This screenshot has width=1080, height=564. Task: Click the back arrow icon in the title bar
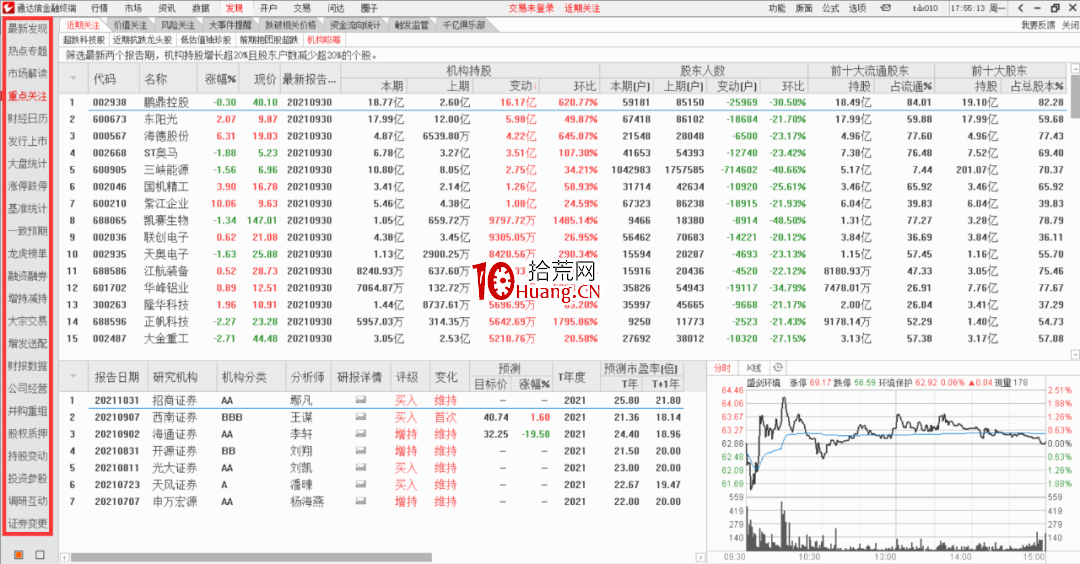pos(1021,8)
